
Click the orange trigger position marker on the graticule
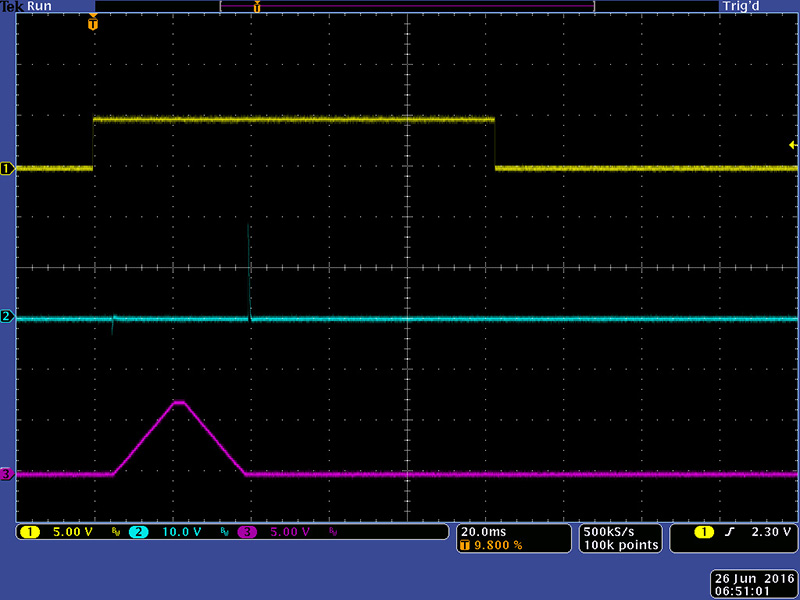[x=93, y=22]
